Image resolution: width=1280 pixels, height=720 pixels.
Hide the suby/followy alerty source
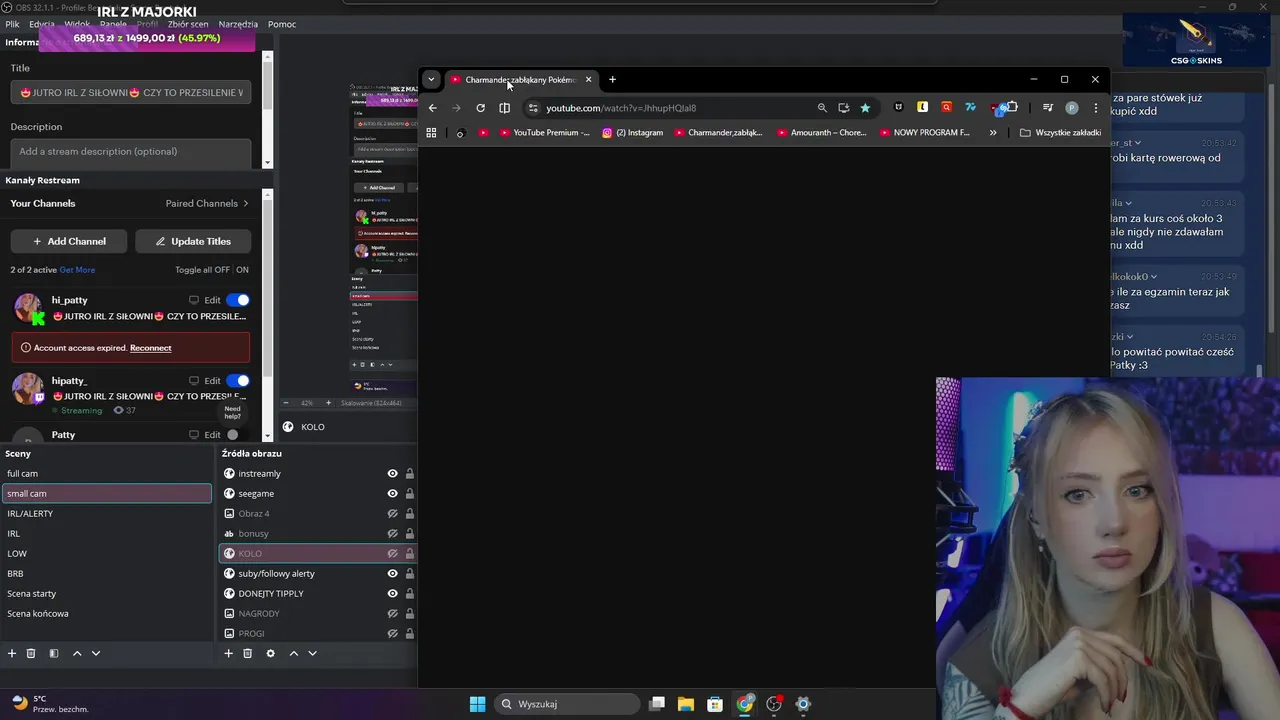pos(392,573)
